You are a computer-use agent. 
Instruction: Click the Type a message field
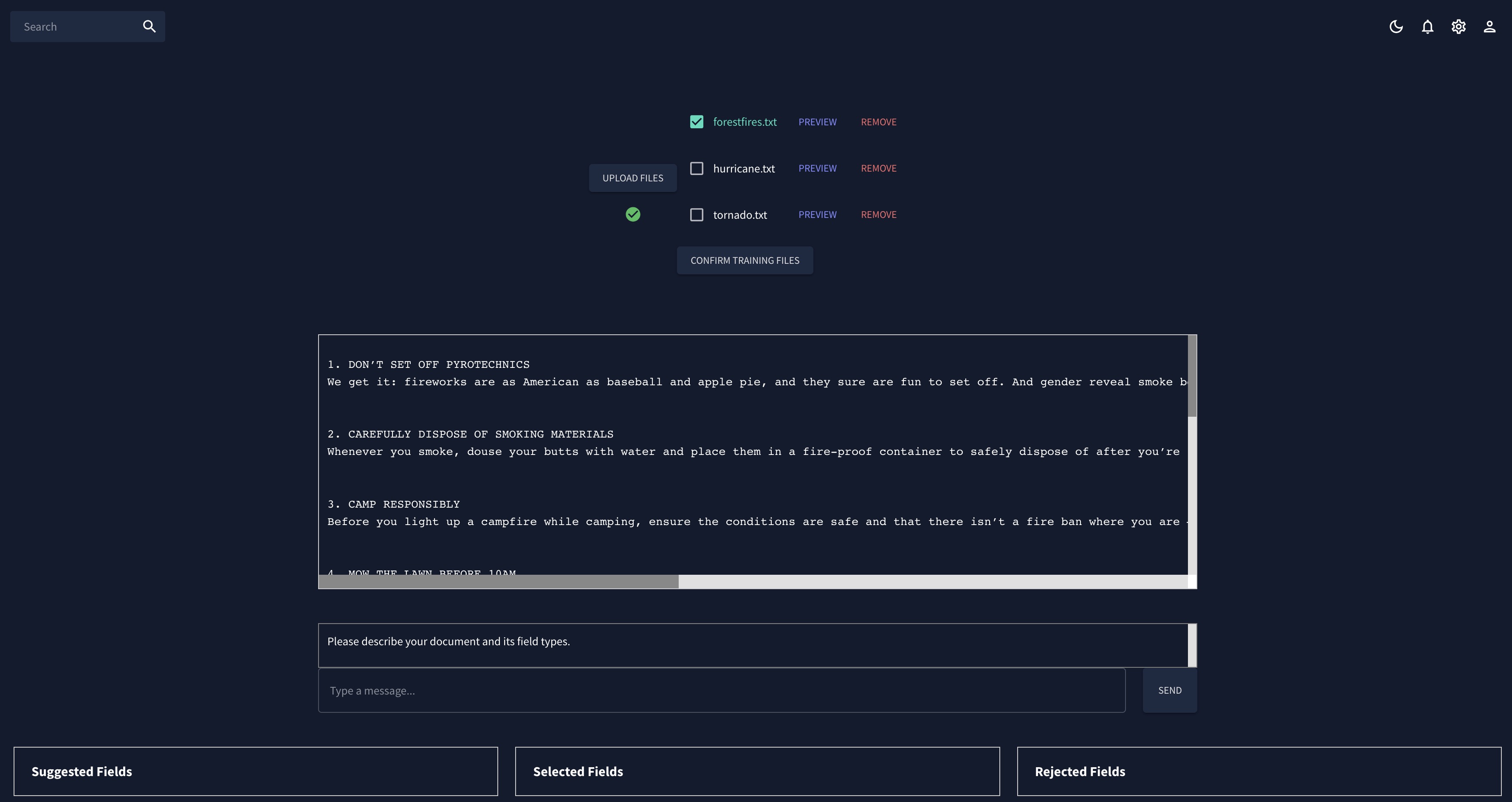(721, 690)
